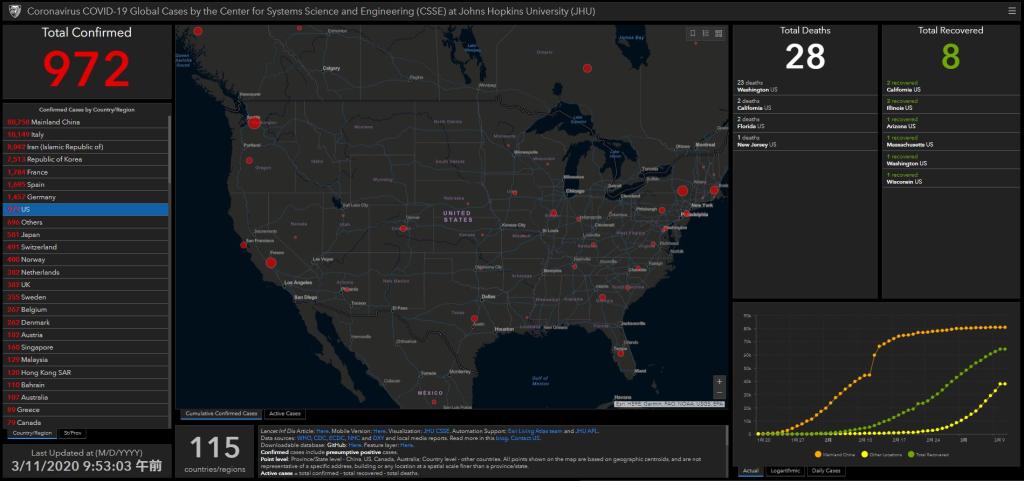Screen dimensions: 1024x481
Task: Show the Daily Cases chart tab
Action: (x=825, y=470)
